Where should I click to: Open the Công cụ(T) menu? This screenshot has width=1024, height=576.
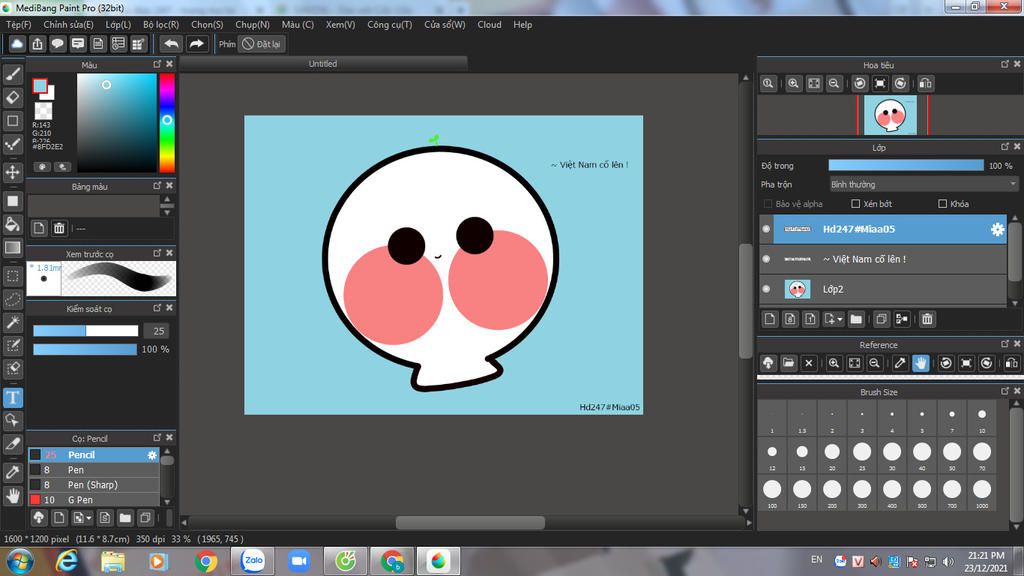389,25
